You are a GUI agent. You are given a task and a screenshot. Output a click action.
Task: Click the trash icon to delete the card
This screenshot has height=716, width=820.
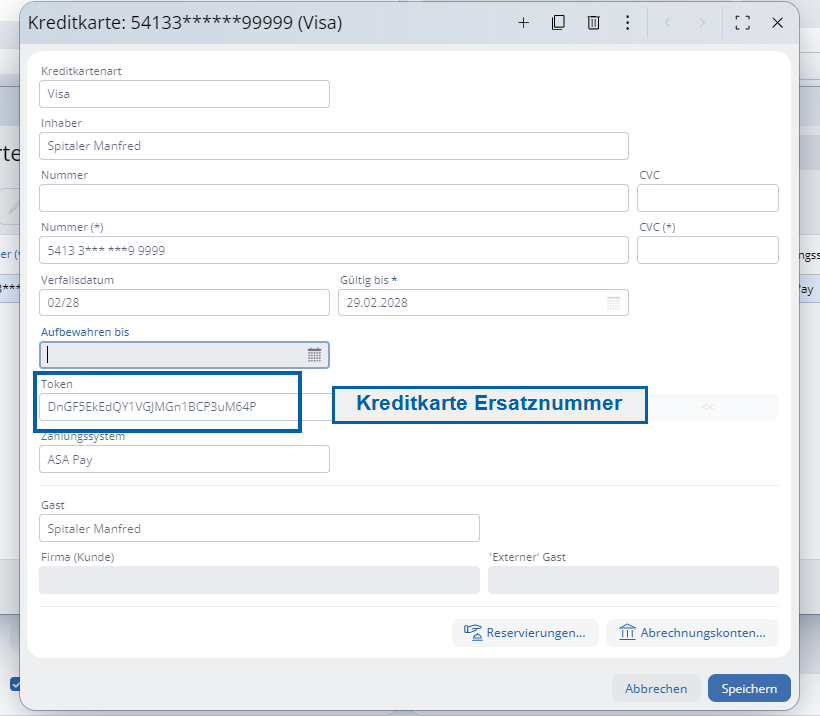[593, 23]
